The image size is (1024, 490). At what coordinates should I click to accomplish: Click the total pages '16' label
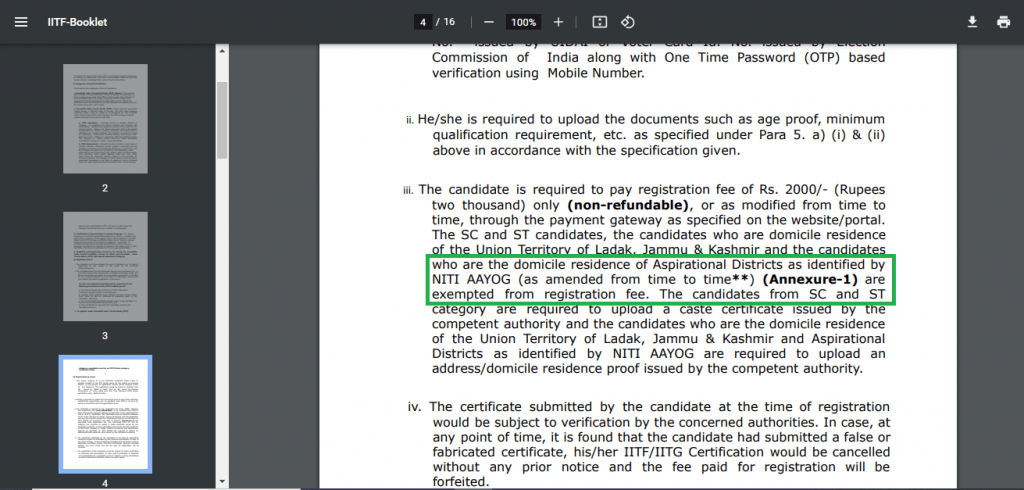(x=449, y=22)
